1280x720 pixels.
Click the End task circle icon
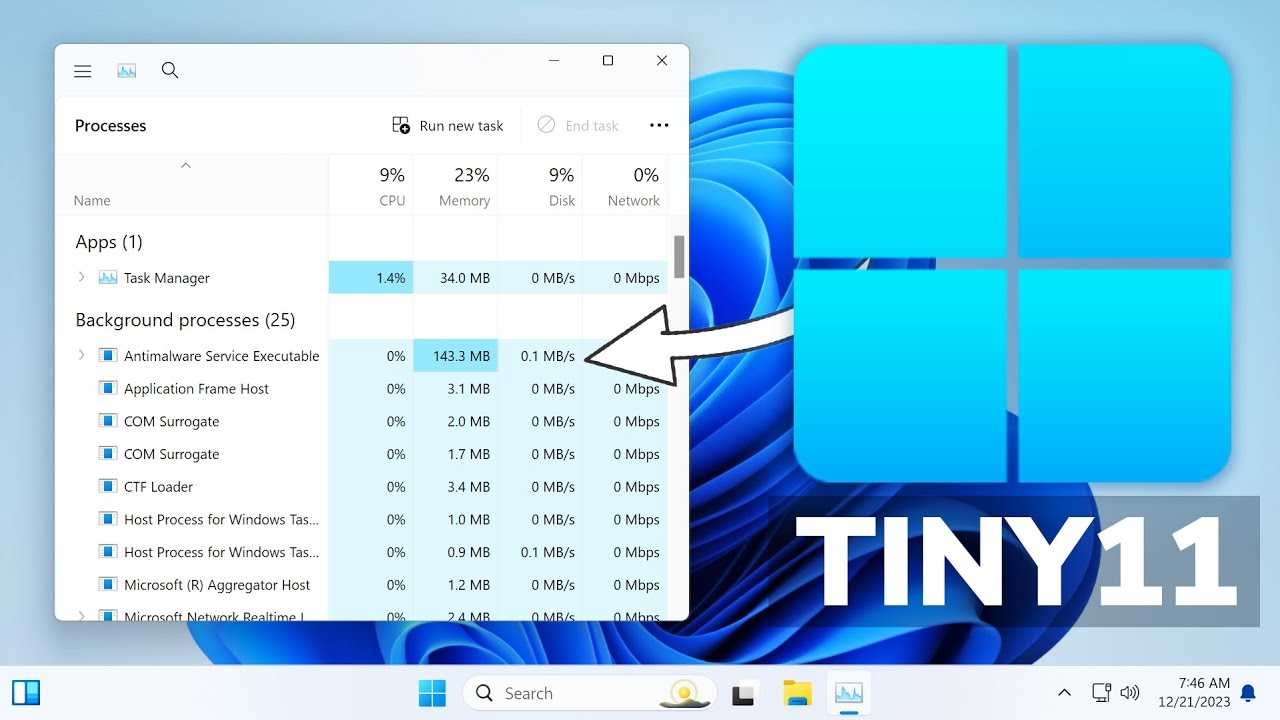point(546,125)
